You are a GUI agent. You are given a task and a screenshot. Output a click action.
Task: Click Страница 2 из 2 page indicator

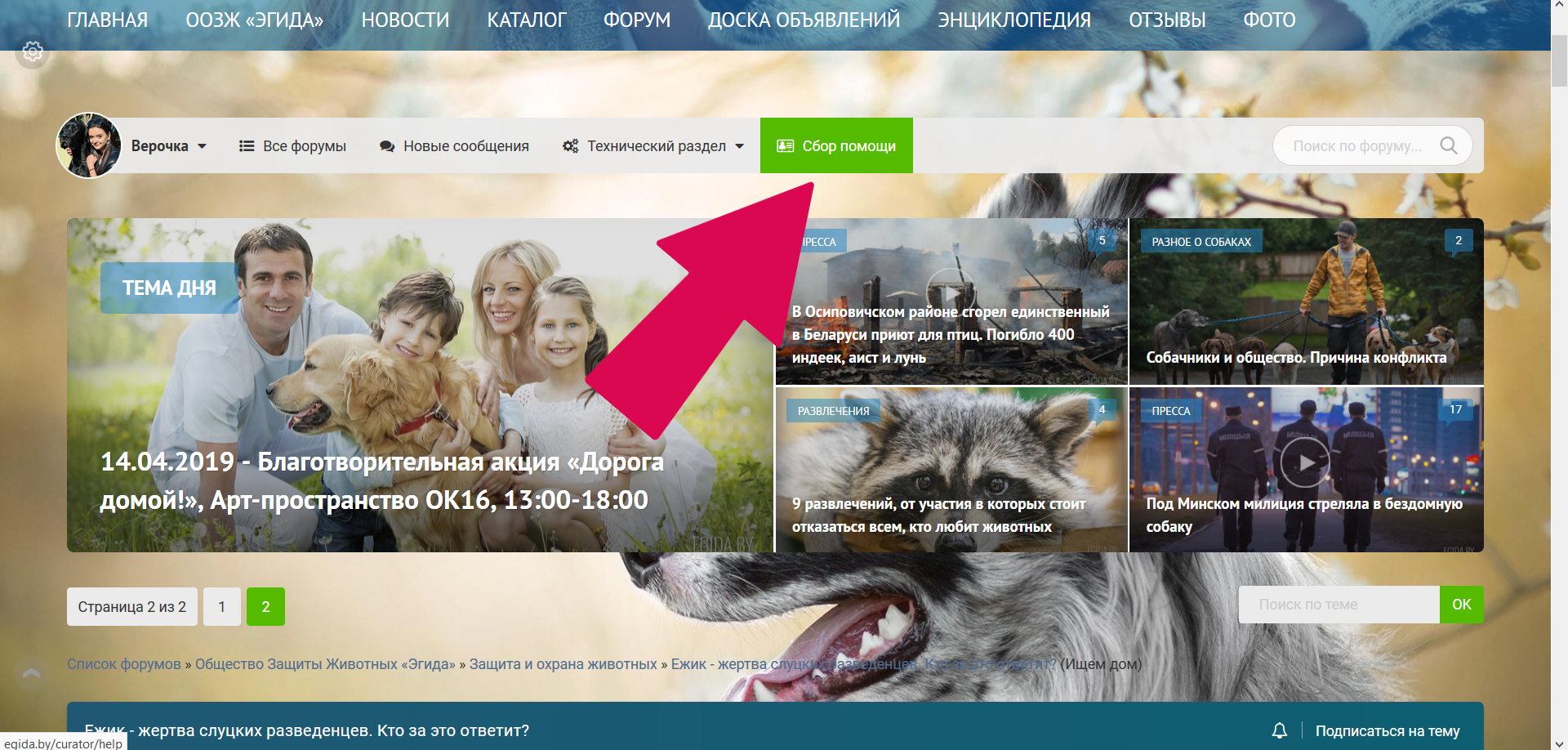tap(132, 607)
